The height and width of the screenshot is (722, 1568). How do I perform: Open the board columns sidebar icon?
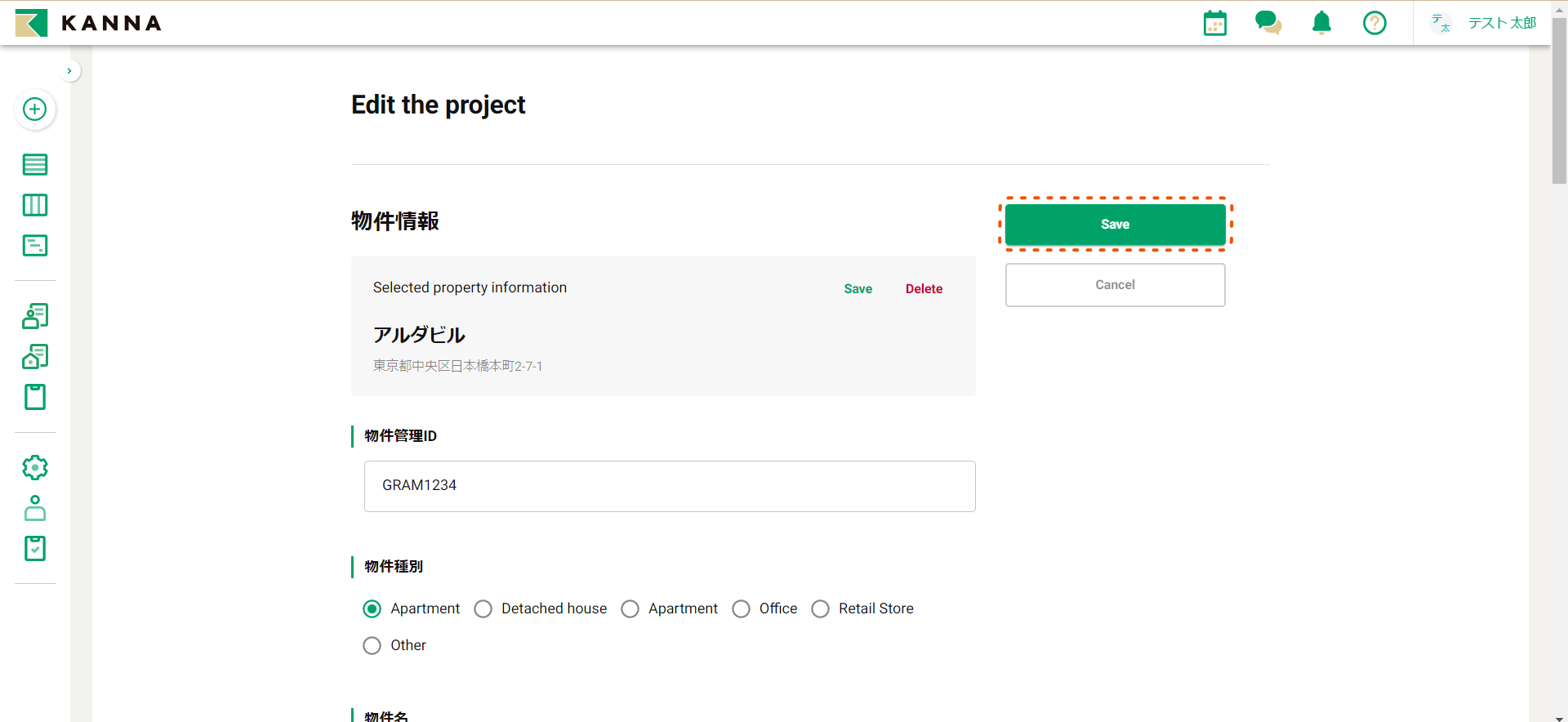pyautogui.click(x=34, y=205)
